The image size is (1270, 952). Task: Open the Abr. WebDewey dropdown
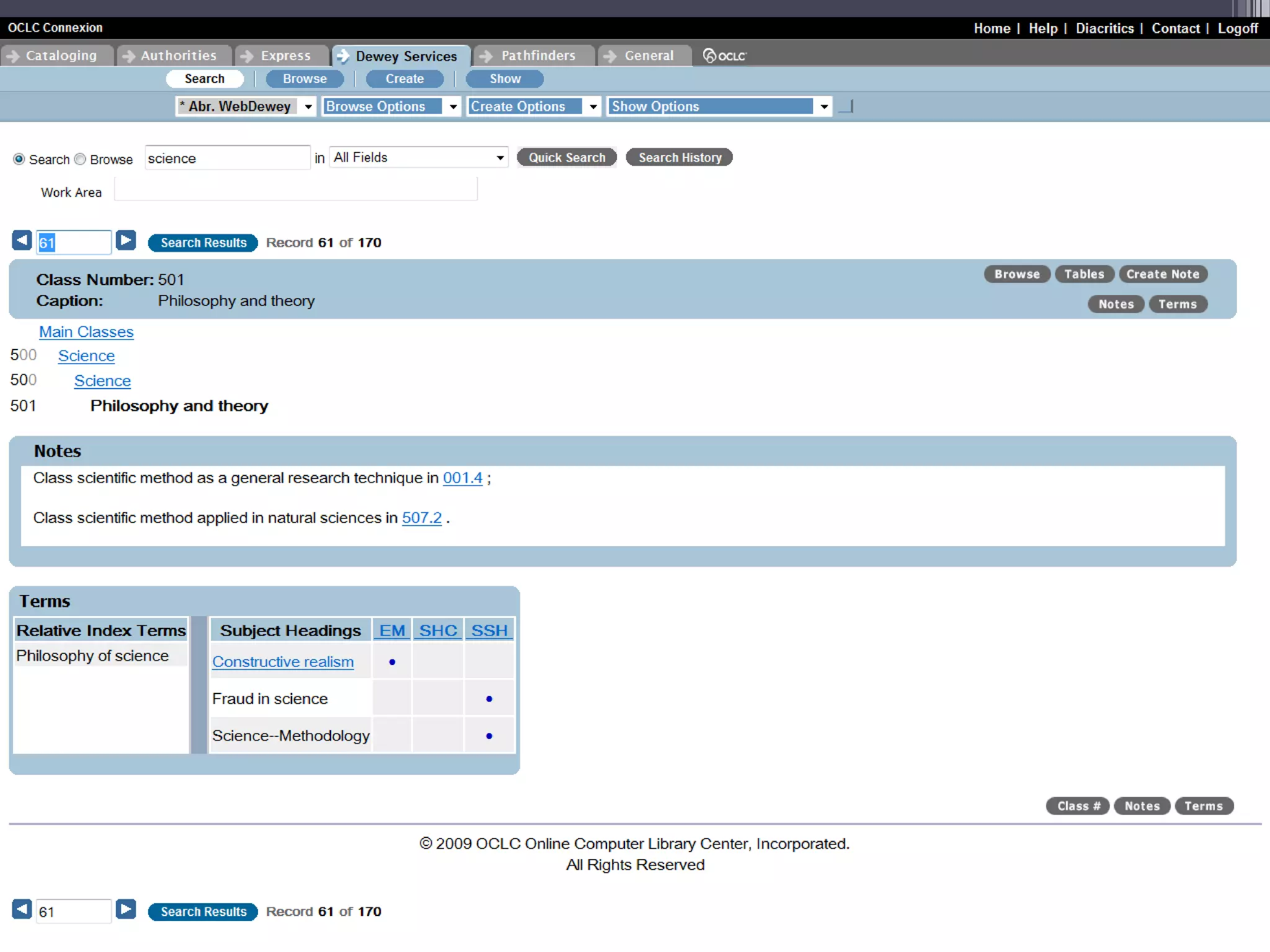coord(246,107)
